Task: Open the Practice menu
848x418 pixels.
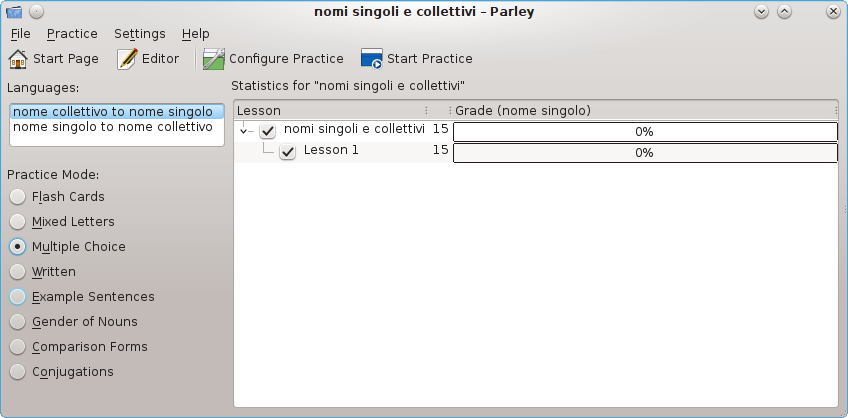Action: 72,34
